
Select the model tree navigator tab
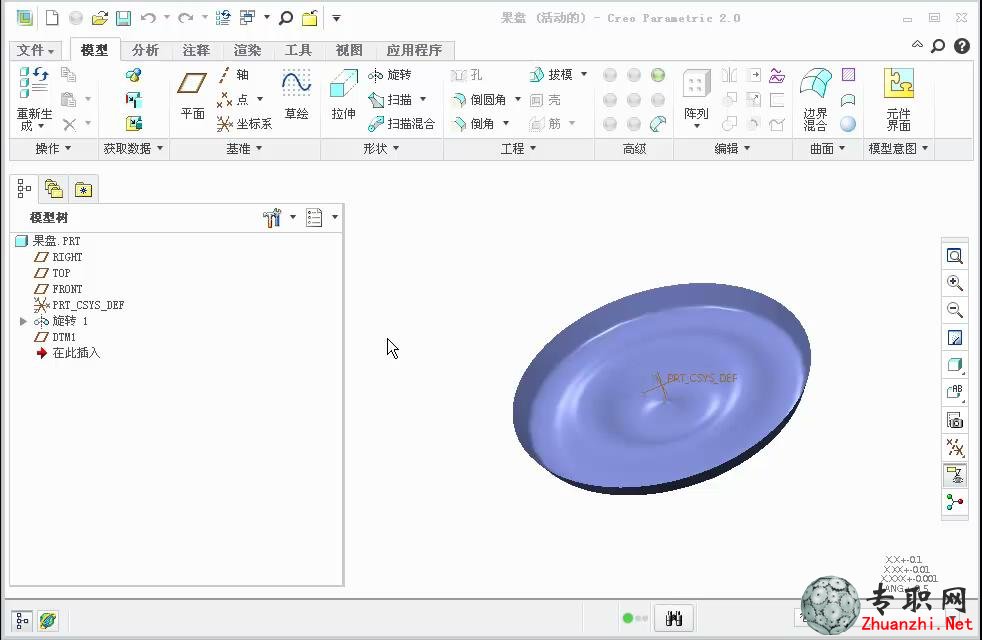tap(24, 188)
